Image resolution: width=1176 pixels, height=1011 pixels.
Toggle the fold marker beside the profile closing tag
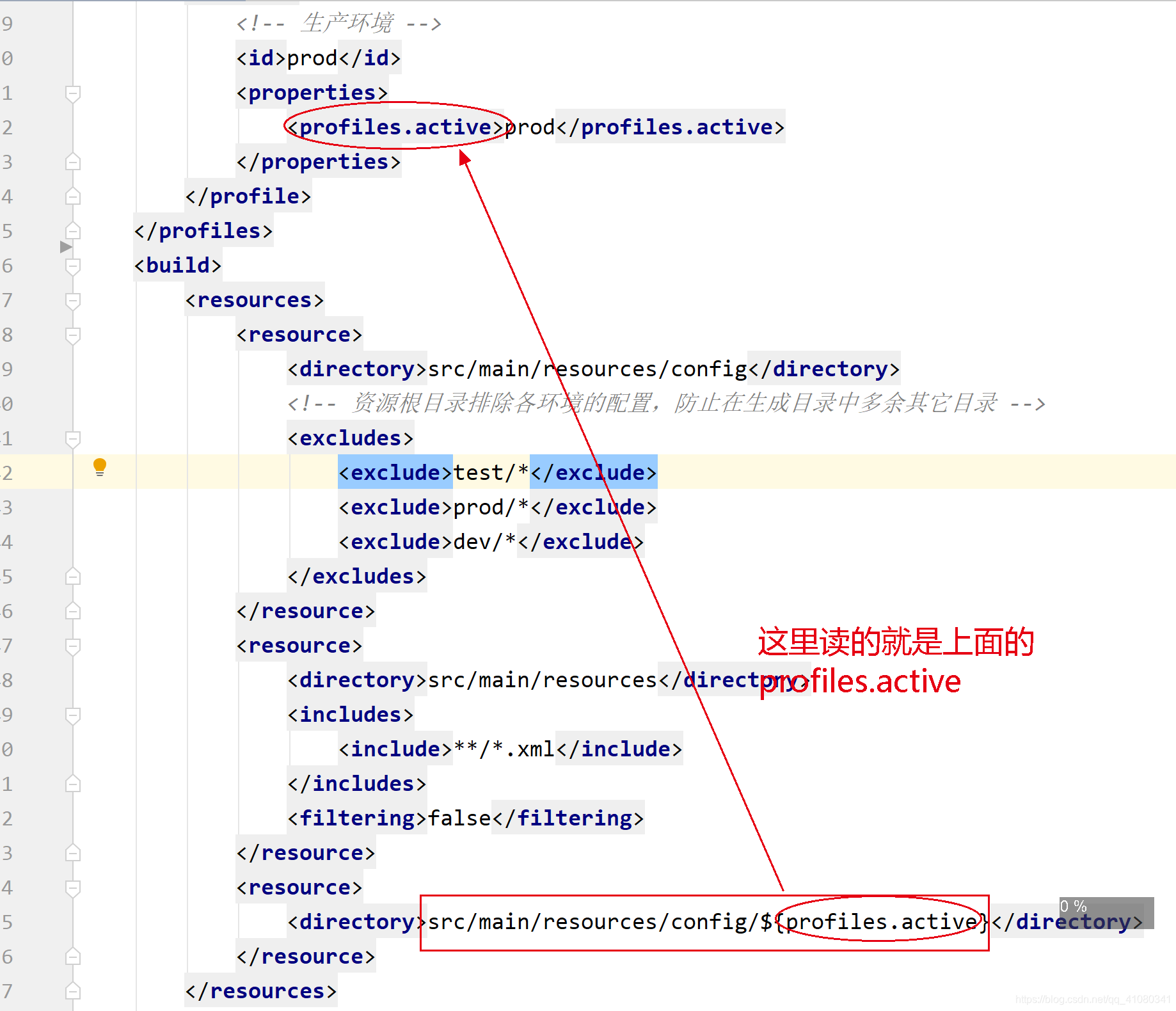click(x=72, y=196)
